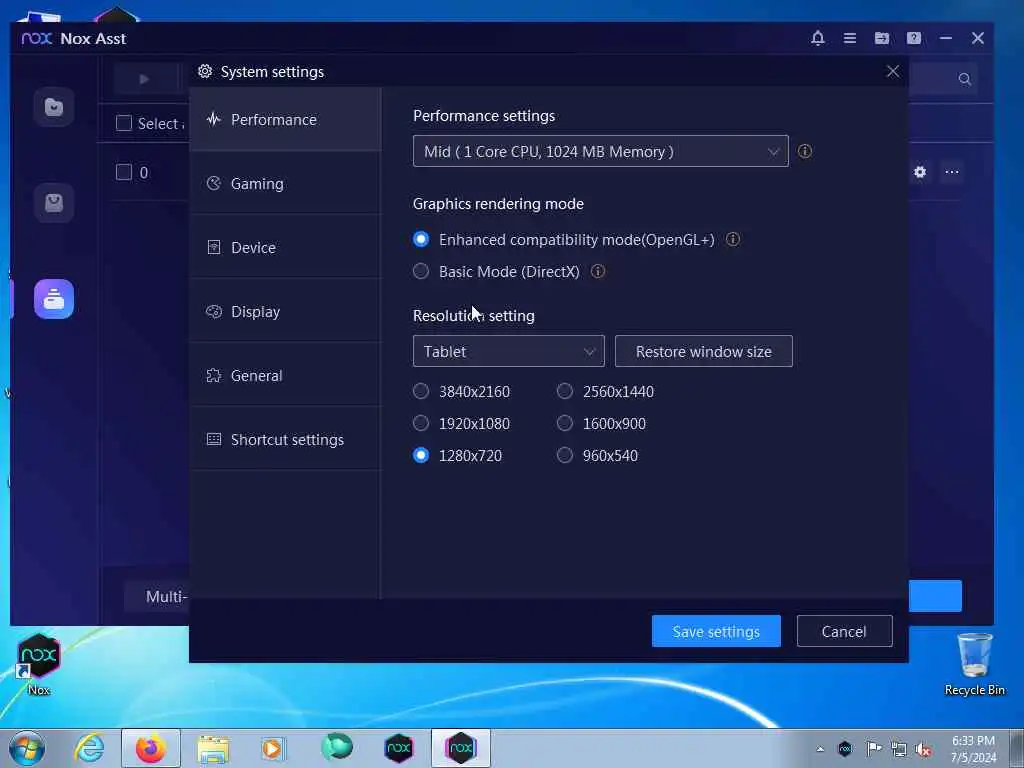
Task: Show info for Basic Mode DirectX
Action: pyautogui.click(x=598, y=271)
